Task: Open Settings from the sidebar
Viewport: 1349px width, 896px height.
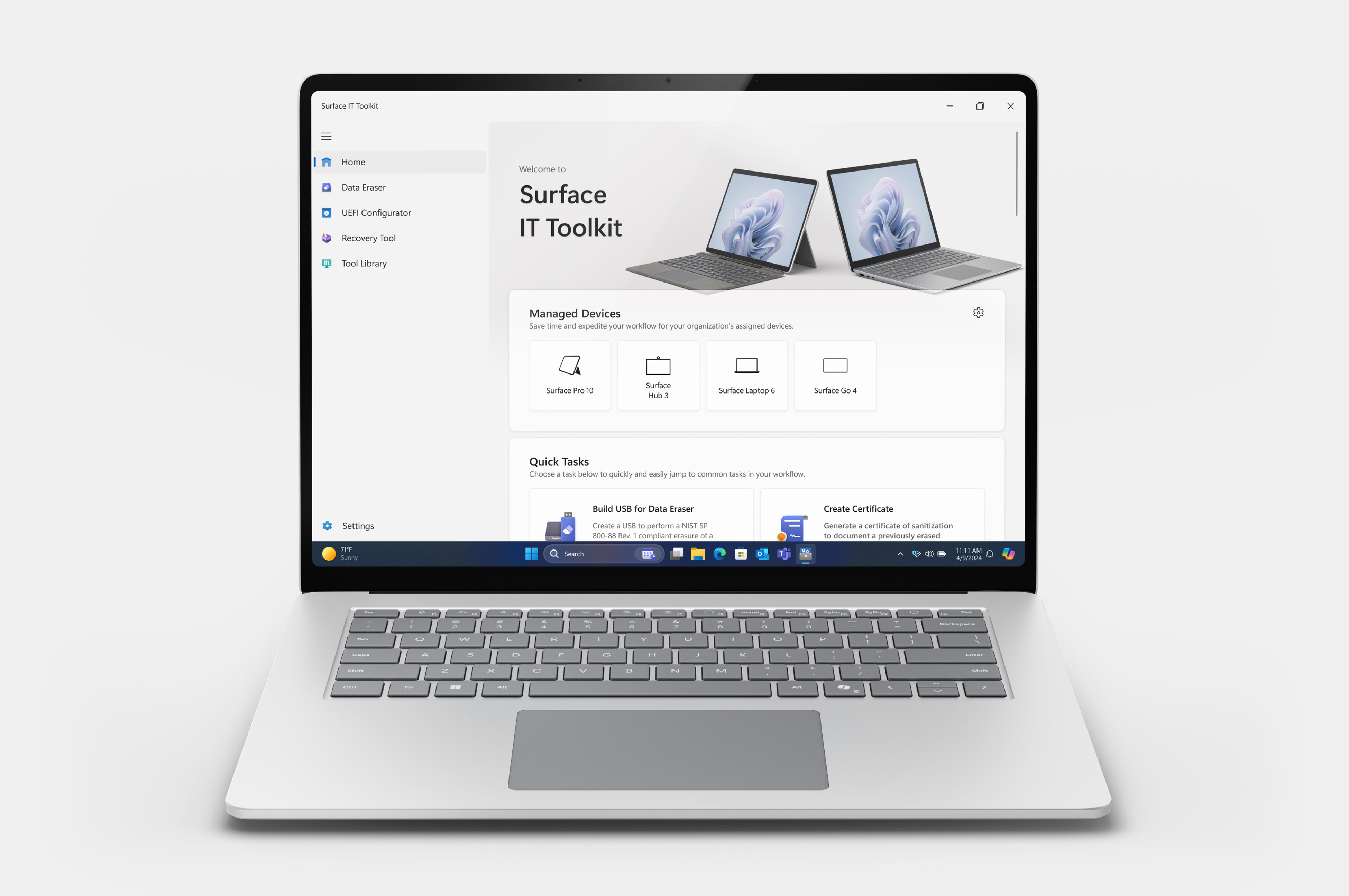Action: [x=358, y=524]
